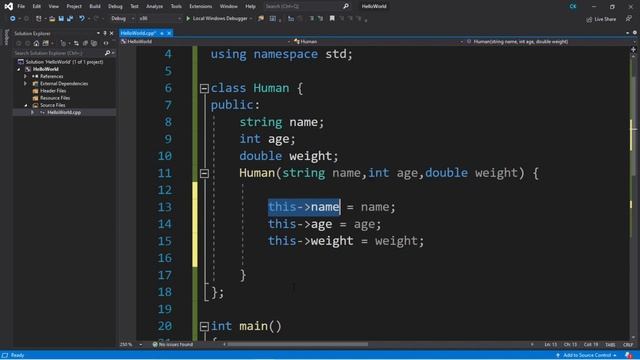Viewport: 640px width, 360px height.
Task: Click the Live Share icon
Action: click(x=589, y=19)
